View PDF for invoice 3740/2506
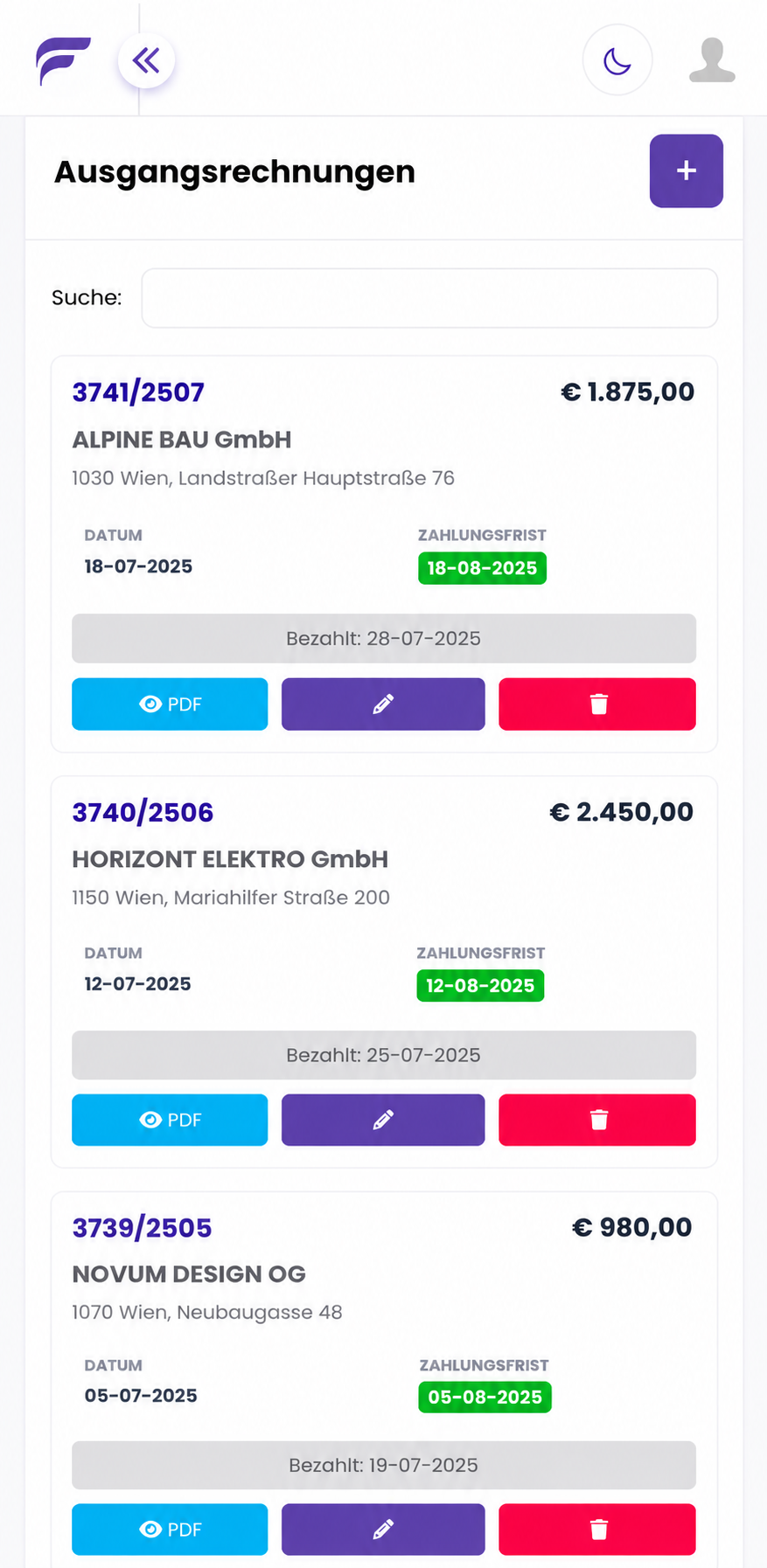The width and height of the screenshot is (767, 1568). pyautogui.click(x=170, y=1120)
